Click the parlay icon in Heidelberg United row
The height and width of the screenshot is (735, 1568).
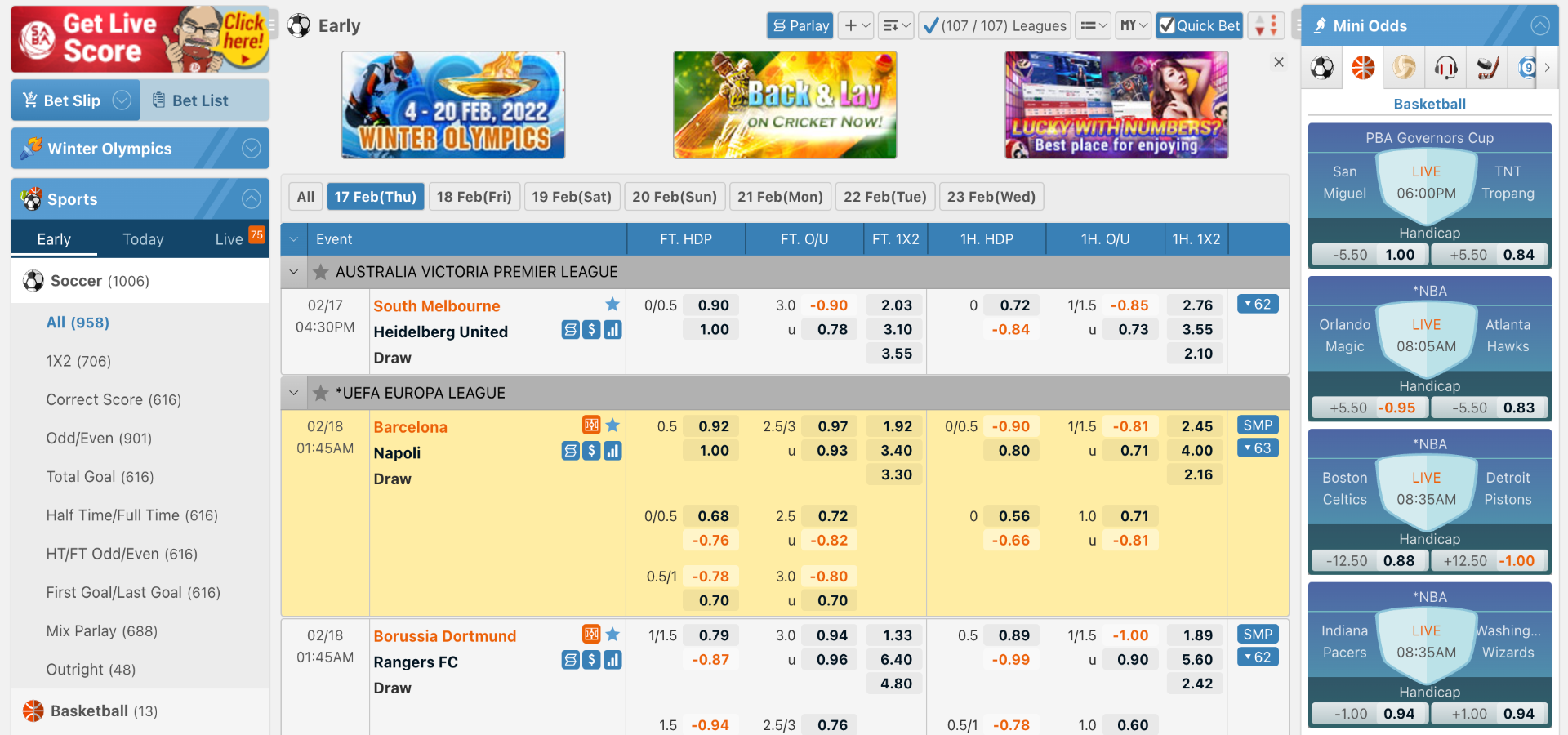click(571, 330)
